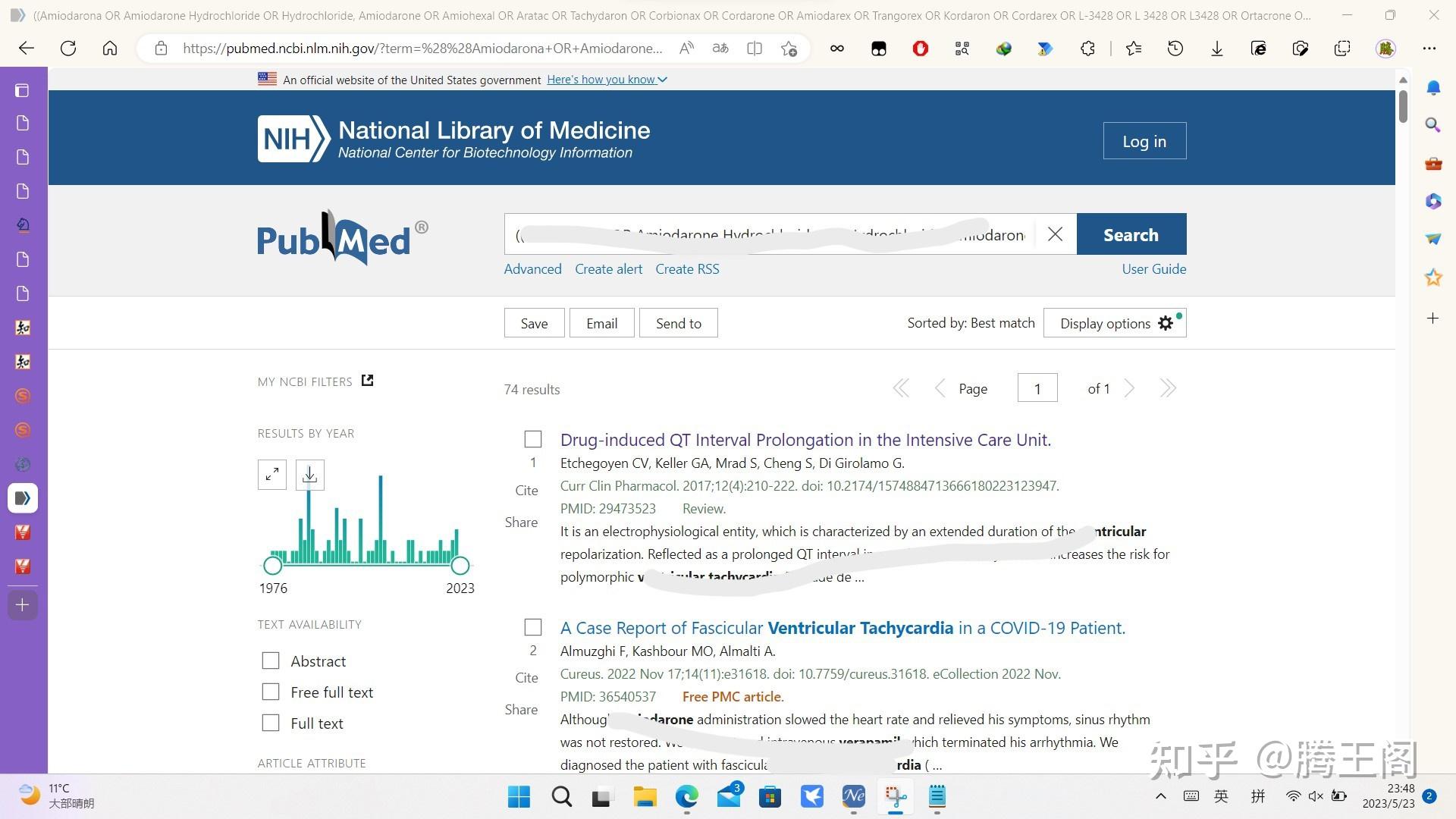Click Cite for result 1
Image resolution: width=1456 pixels, height=819 pixels.
coord(526,491)
